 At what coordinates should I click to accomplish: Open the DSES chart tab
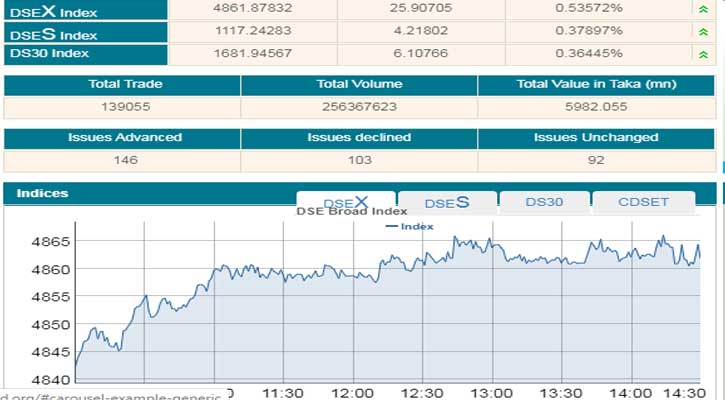pos(446,203)
